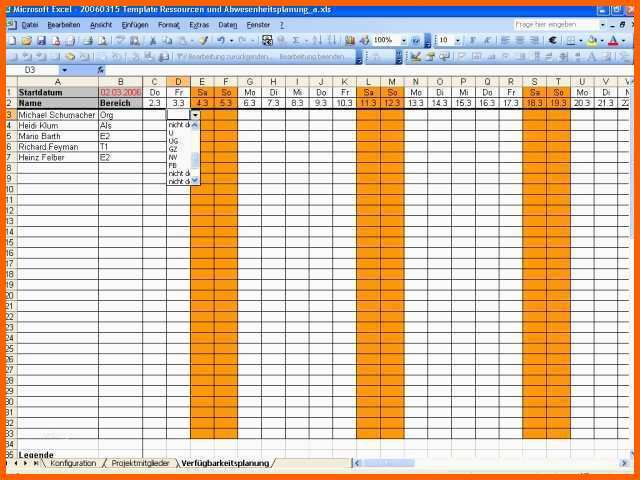Save the workbook via the floppy disk icon
Screen dimensions: 640x480
click(42, 40)
